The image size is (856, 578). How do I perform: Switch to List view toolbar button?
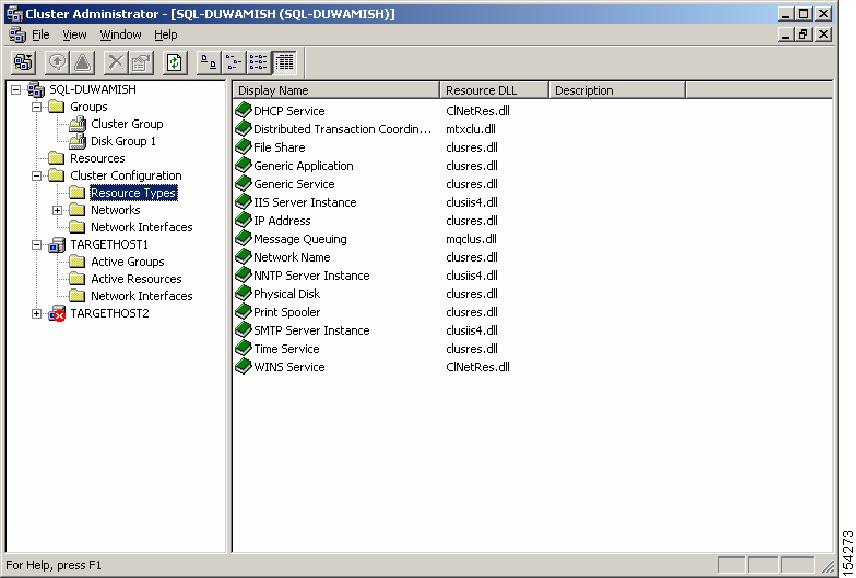coord(258,62)
